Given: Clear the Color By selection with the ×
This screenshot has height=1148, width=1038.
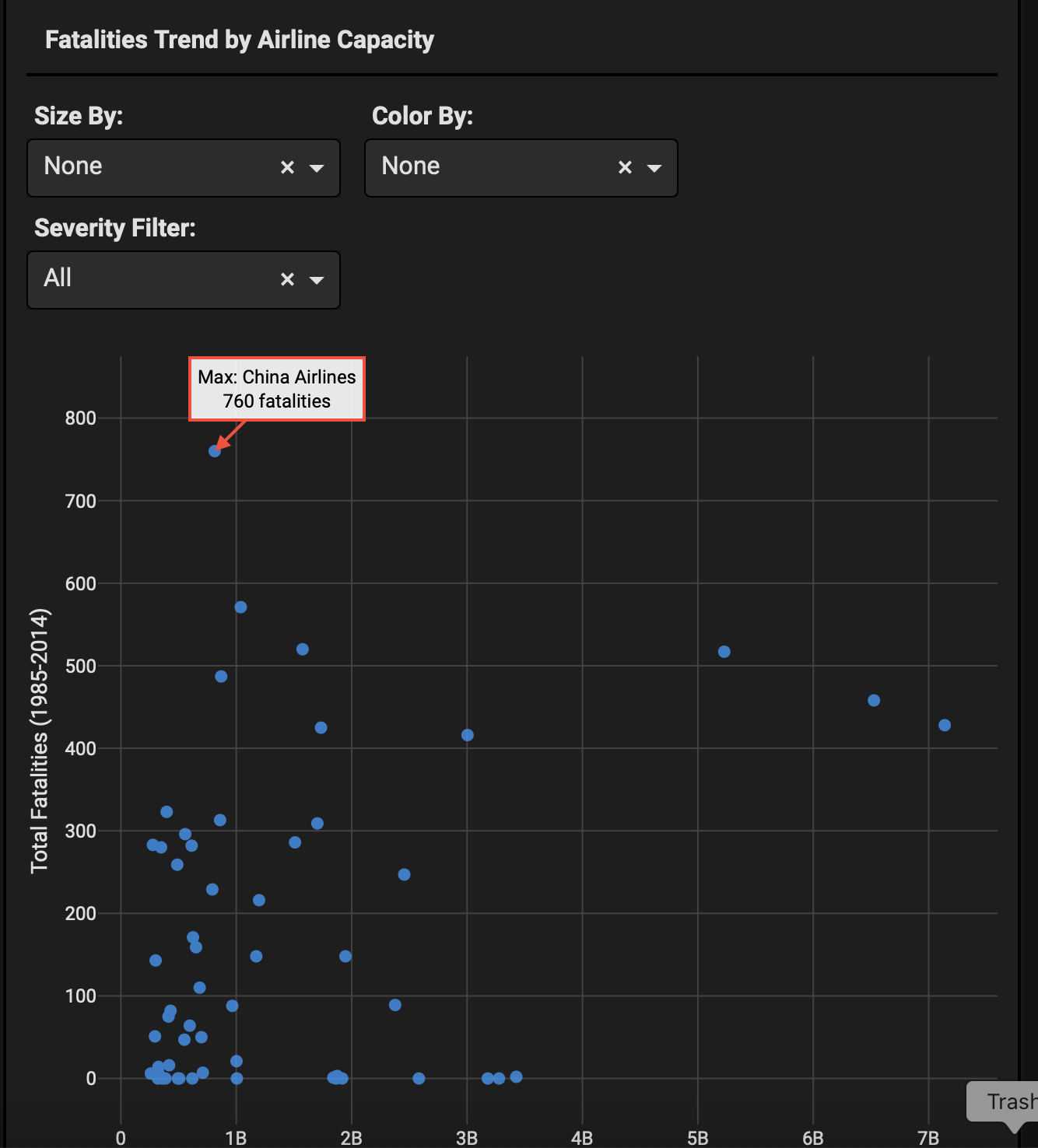Looking at the screenshot, I should tap(625, 167).
